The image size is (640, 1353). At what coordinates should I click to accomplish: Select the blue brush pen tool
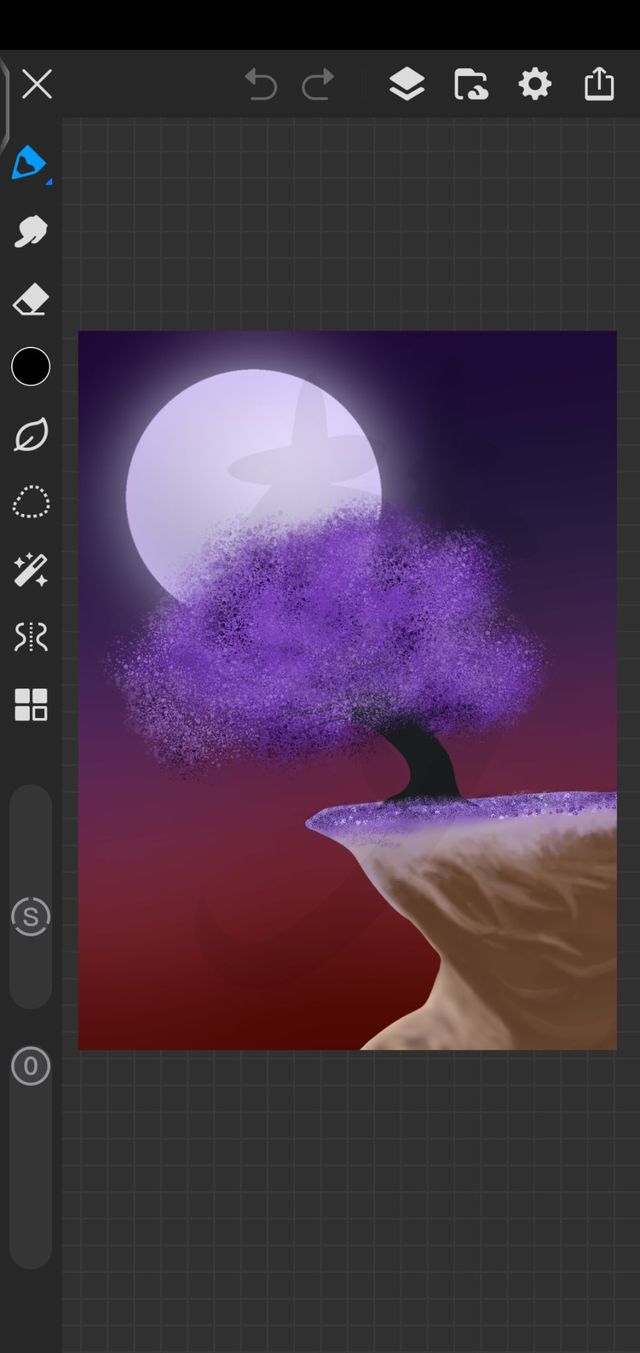point(30,163)
